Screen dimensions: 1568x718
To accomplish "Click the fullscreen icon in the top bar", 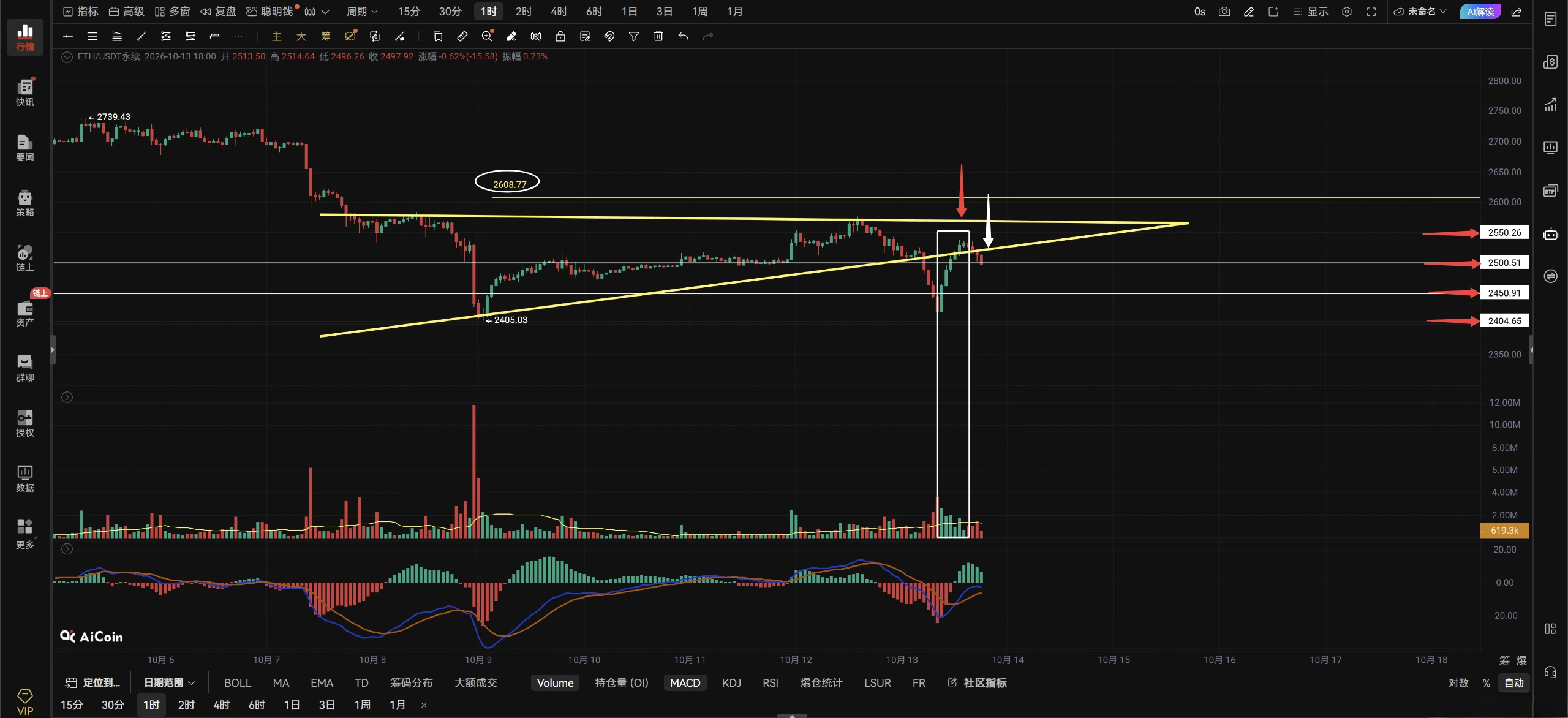I will [x=1371, y=12].
